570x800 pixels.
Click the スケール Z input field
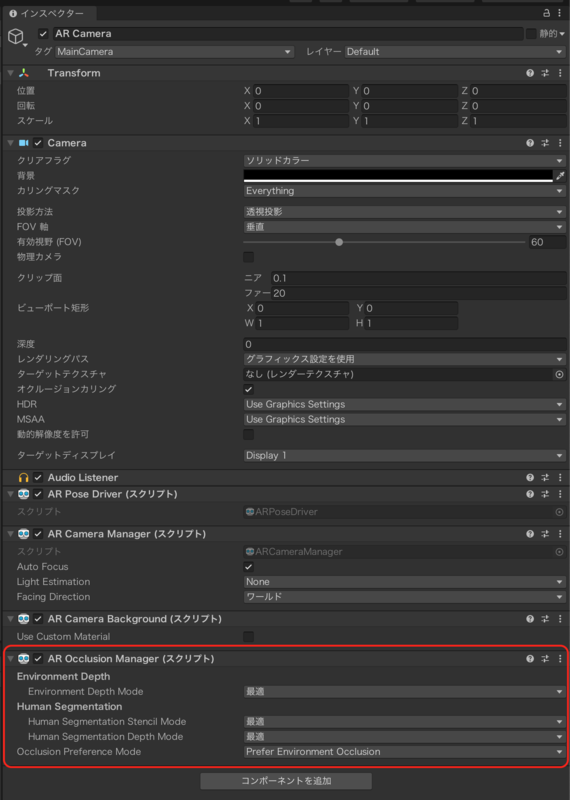click(518, 121)
